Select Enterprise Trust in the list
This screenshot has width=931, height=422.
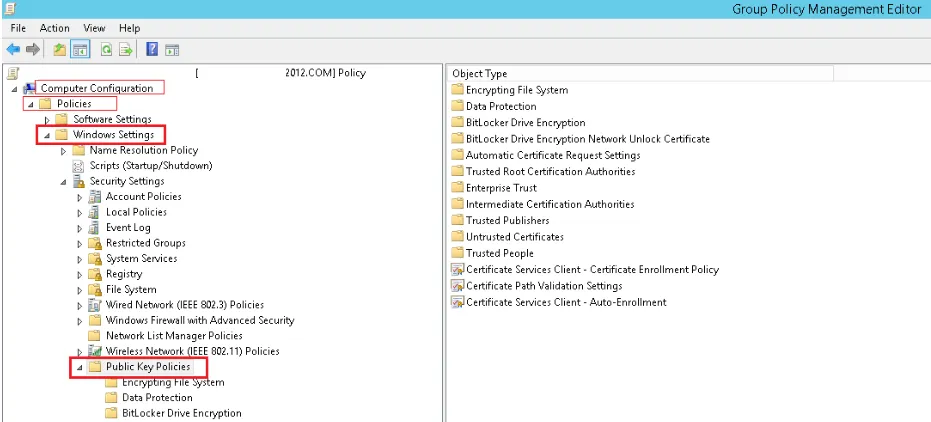pos(501,188)
